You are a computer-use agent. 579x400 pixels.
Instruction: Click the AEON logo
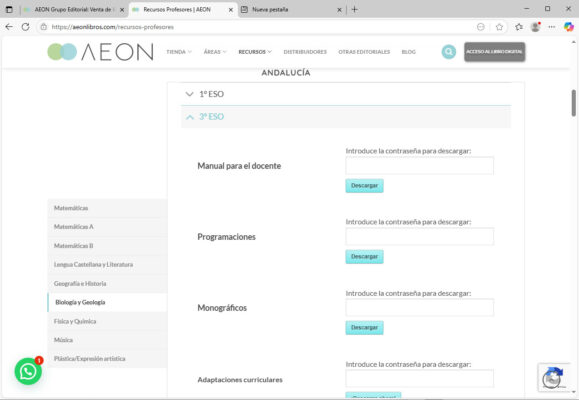100,52
